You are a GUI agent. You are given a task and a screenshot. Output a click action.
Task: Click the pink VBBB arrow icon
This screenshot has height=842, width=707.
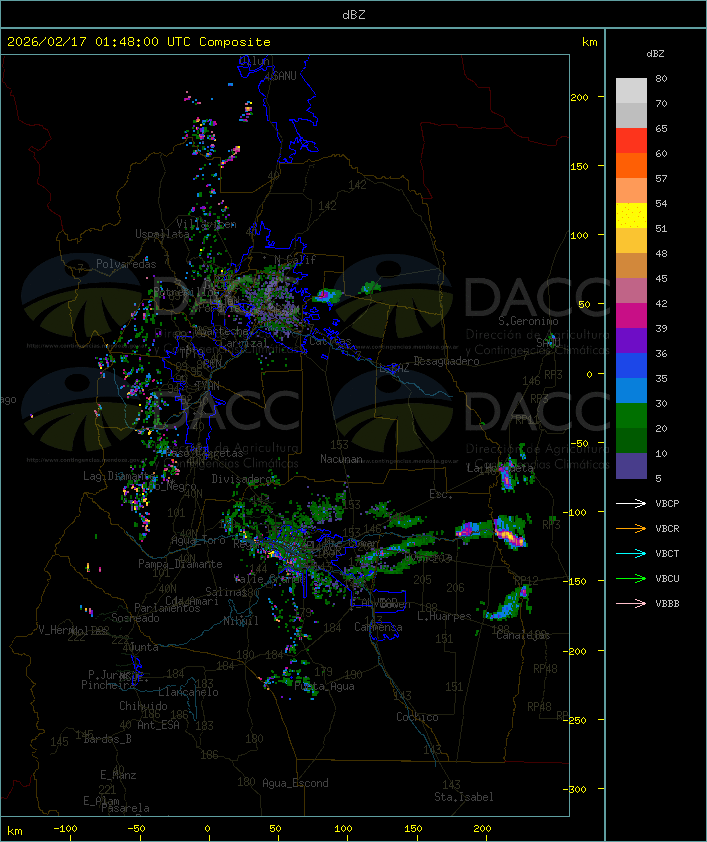pos(631,604)
